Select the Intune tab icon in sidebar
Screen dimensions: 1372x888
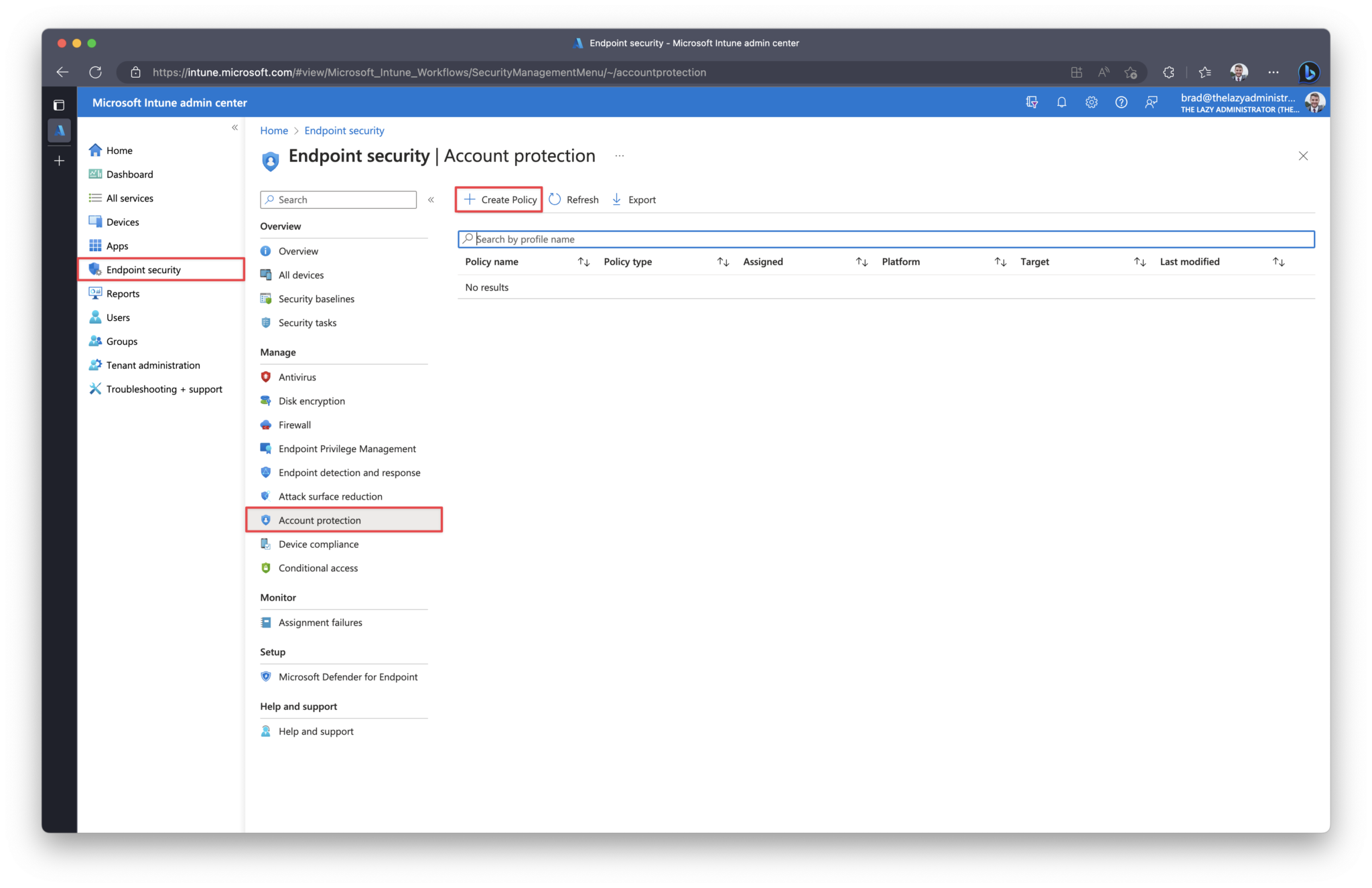coord(59,130)
